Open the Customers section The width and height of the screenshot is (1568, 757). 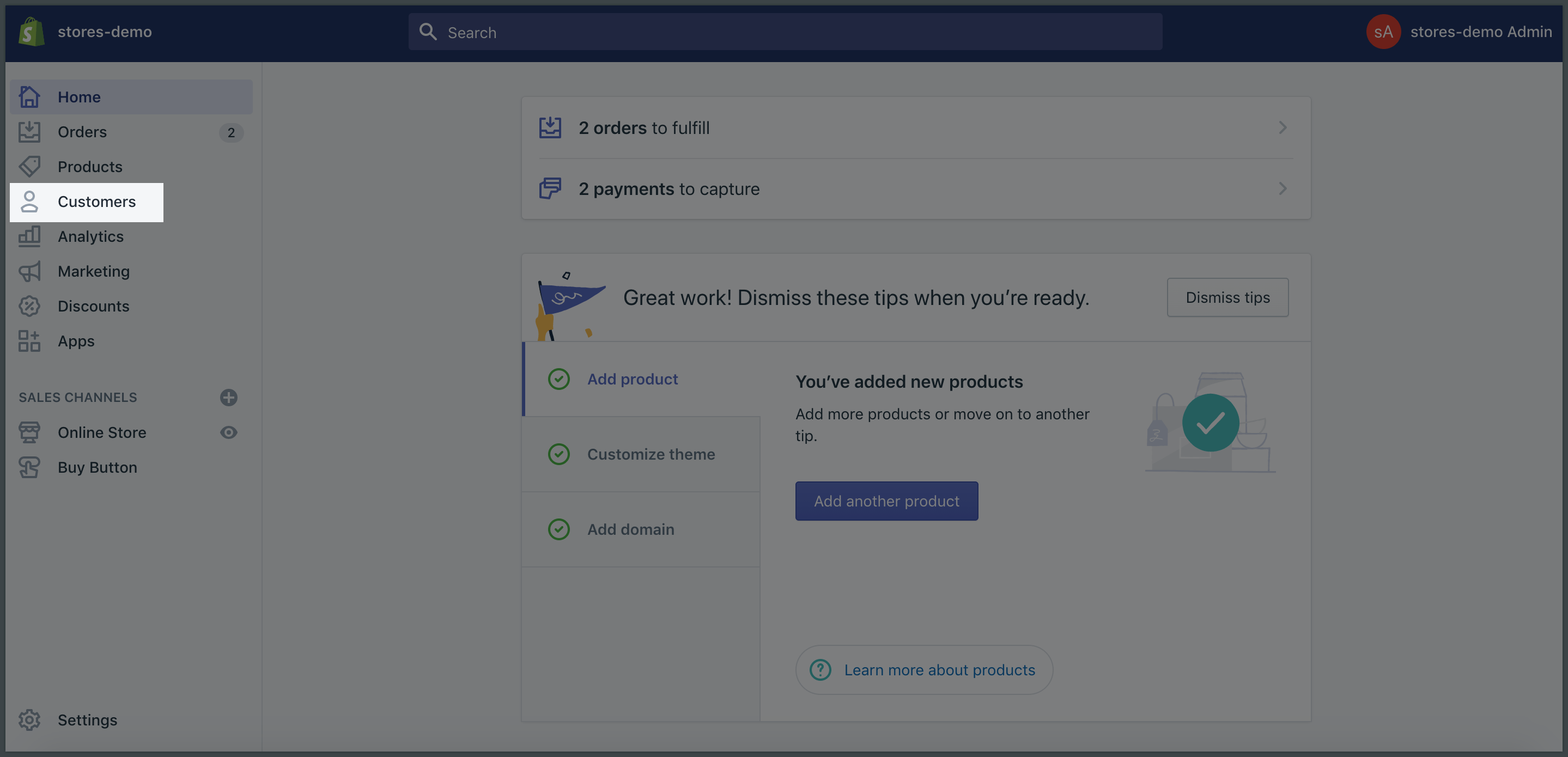(x=87, y=202)
